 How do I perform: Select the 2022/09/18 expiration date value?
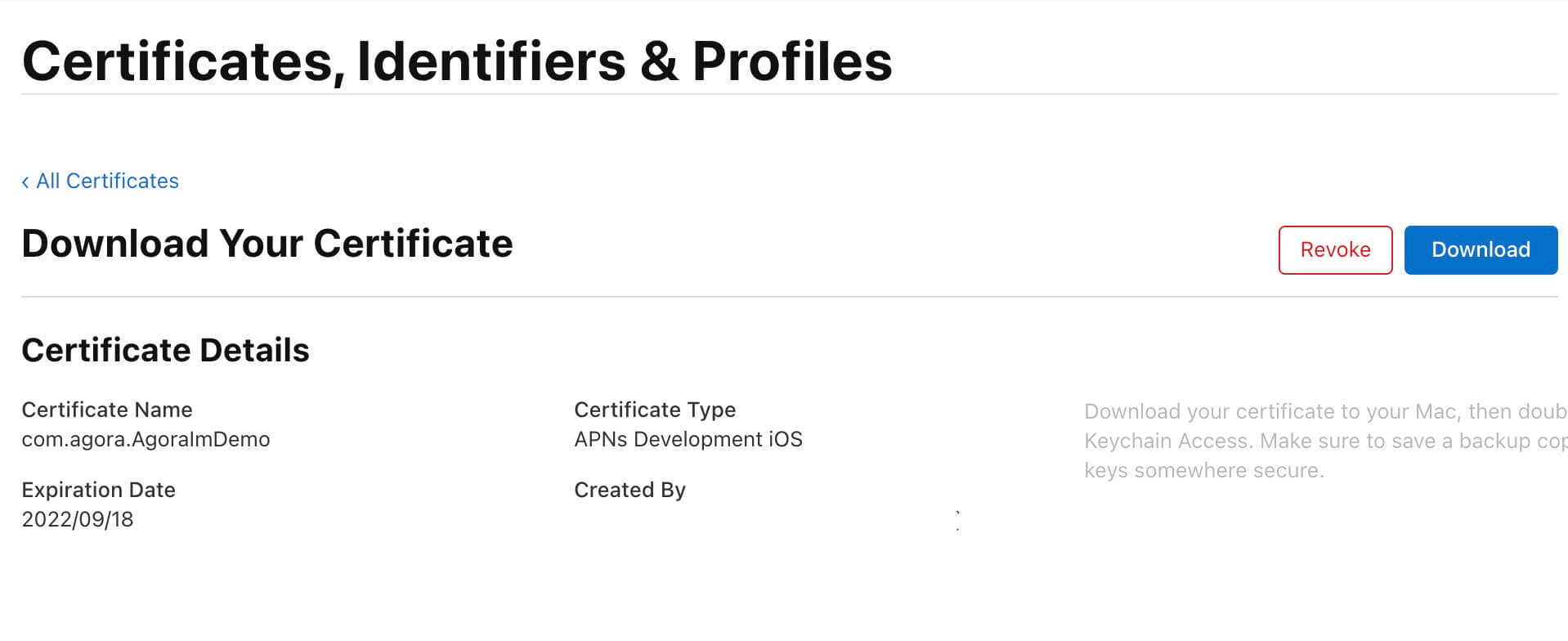78,519
